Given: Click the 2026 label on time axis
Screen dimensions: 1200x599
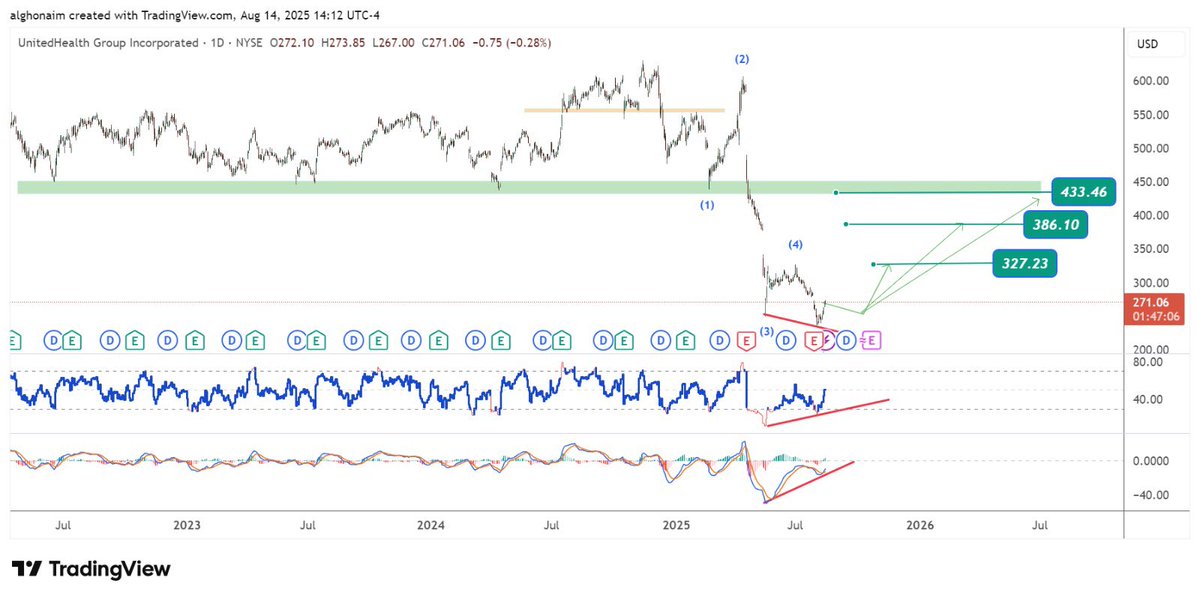Looking at the screenshot, I should (920, 524).
